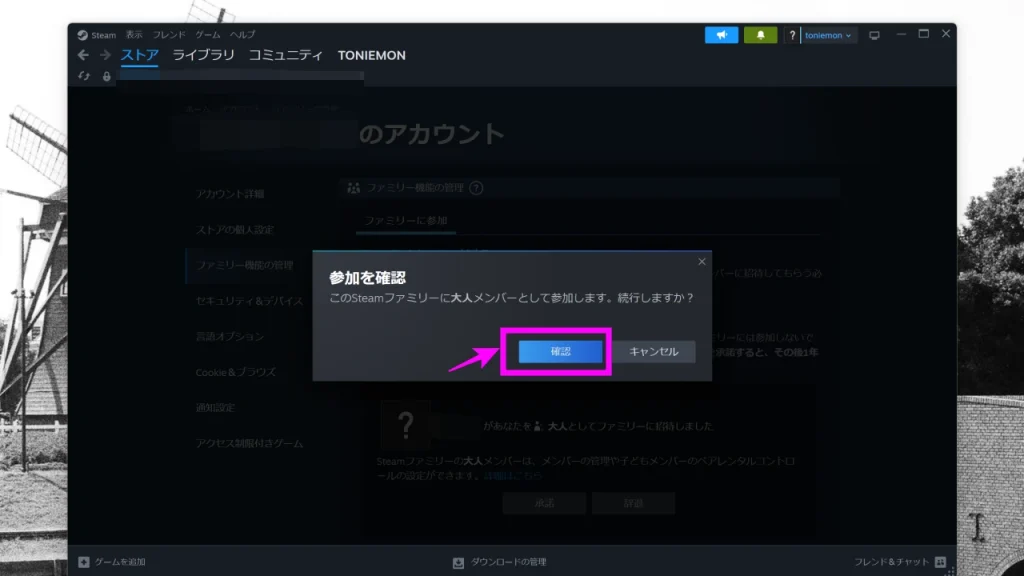Click the help icon next to ファミリー機能の管理

coord(476,188)
